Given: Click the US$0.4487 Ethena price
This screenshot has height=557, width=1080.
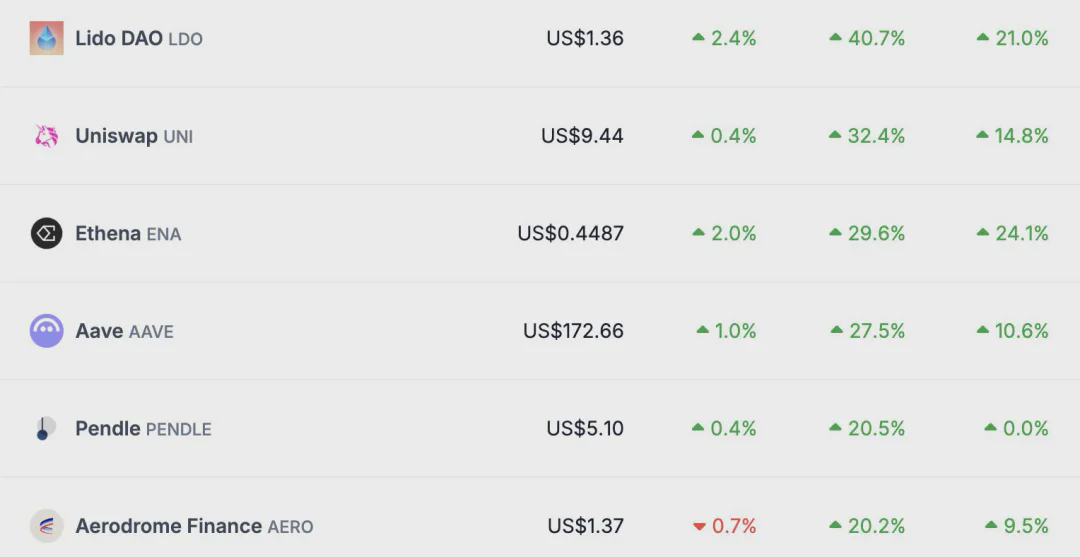Looking at the screenshot, I should 570,233.
